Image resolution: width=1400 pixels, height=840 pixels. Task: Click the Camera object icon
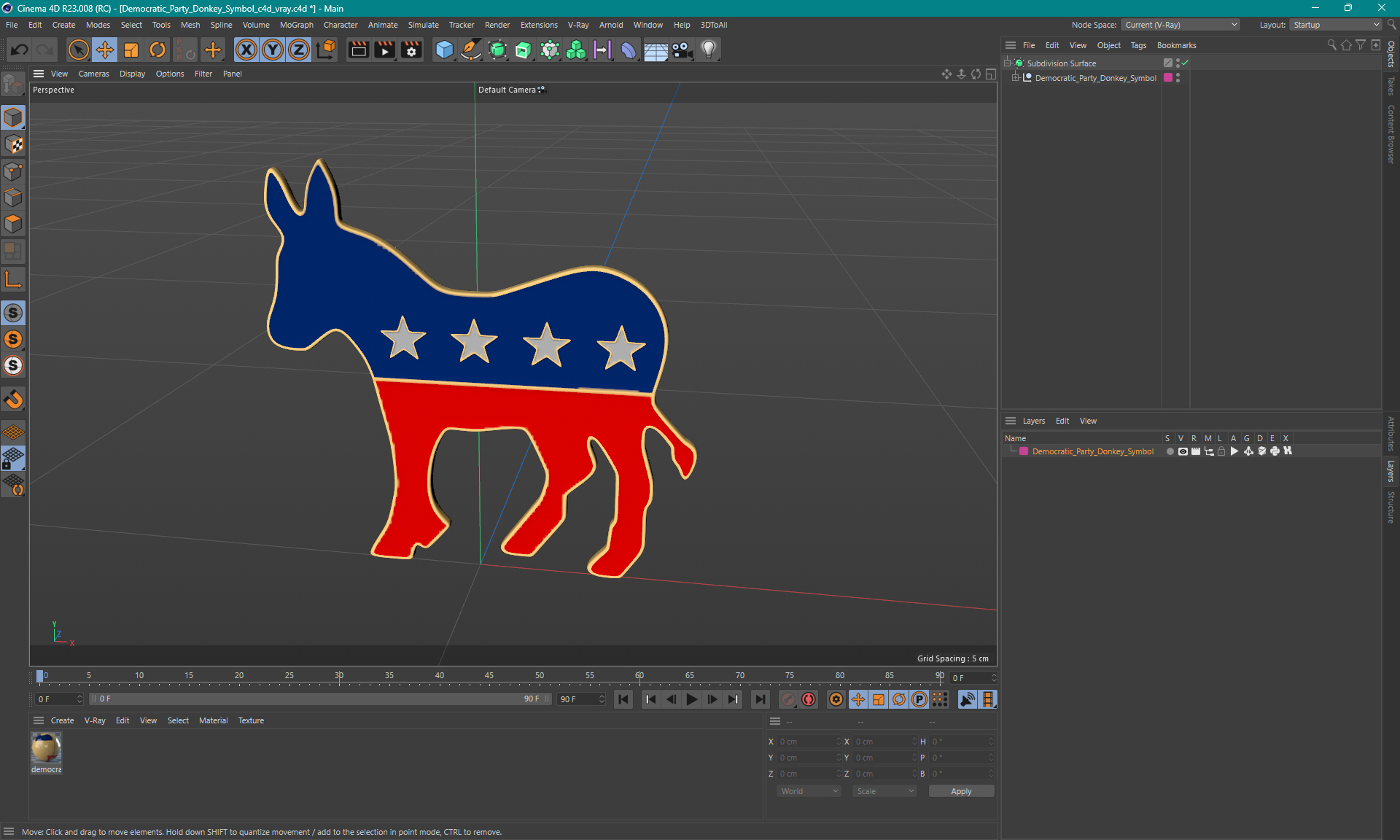(x=682, y=50)
